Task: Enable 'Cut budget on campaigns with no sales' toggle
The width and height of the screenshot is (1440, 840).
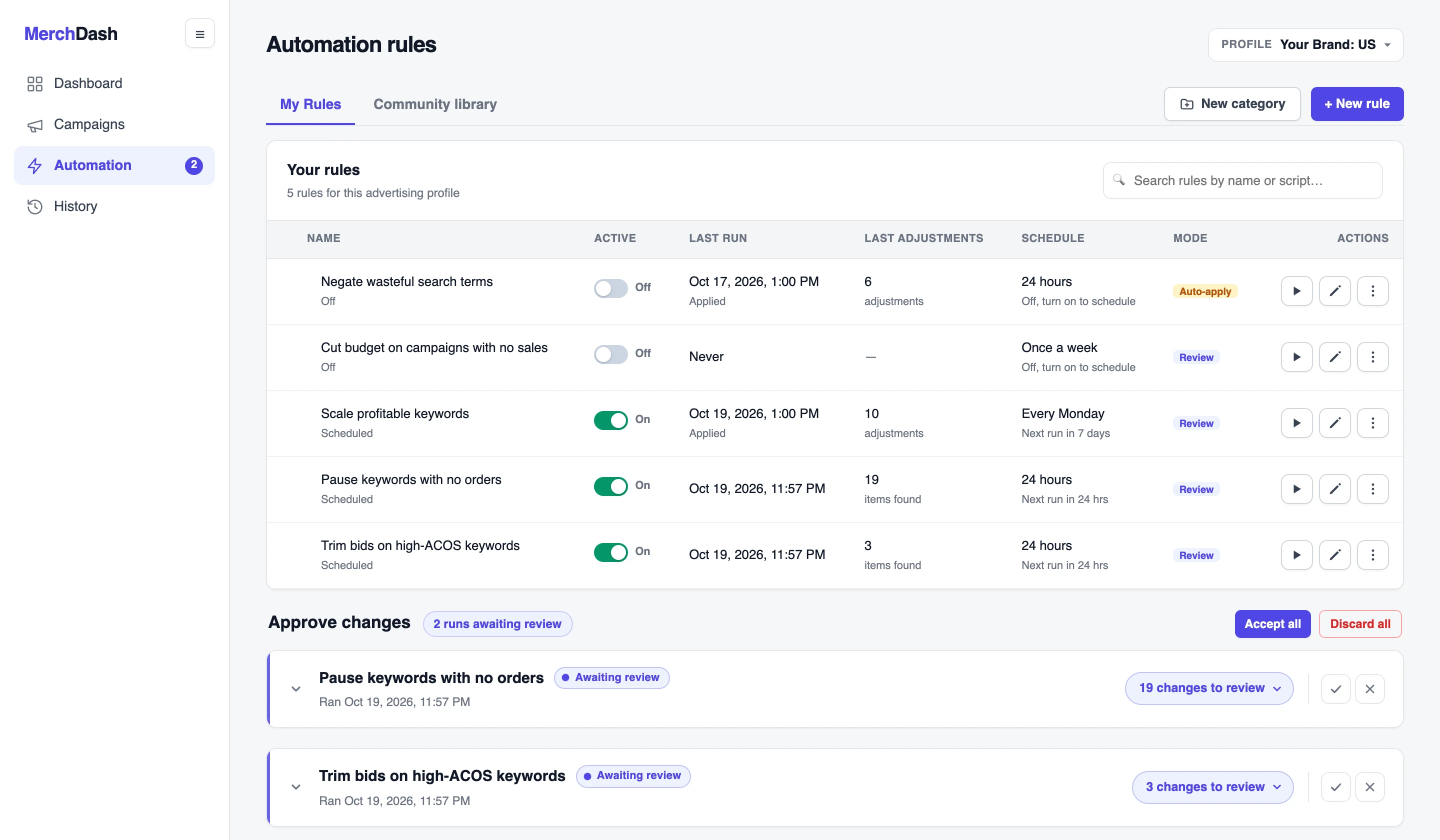Action: pos(610,354)
